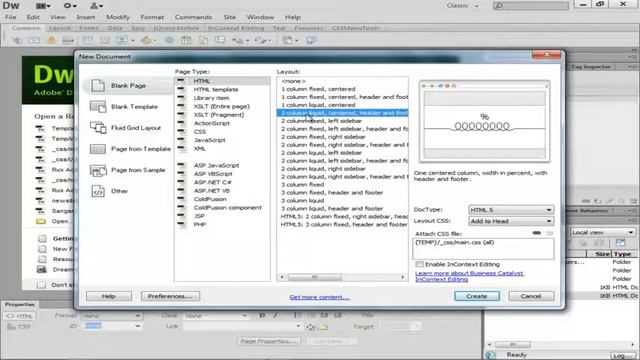640x360 pixels.
Task: Select XML page type
Action: click(200, 149)
